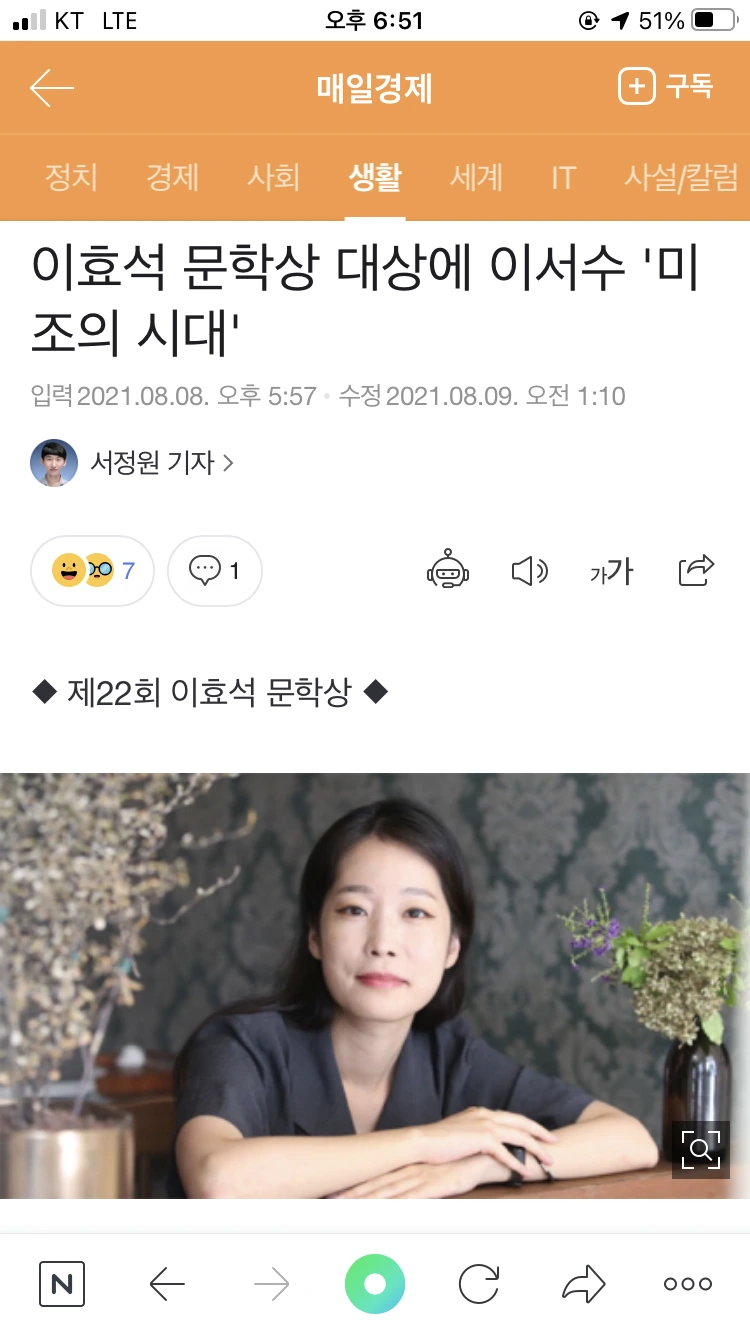Select the 세계 tab
Screen dimensions: 750x1334
tap(475, 178)
